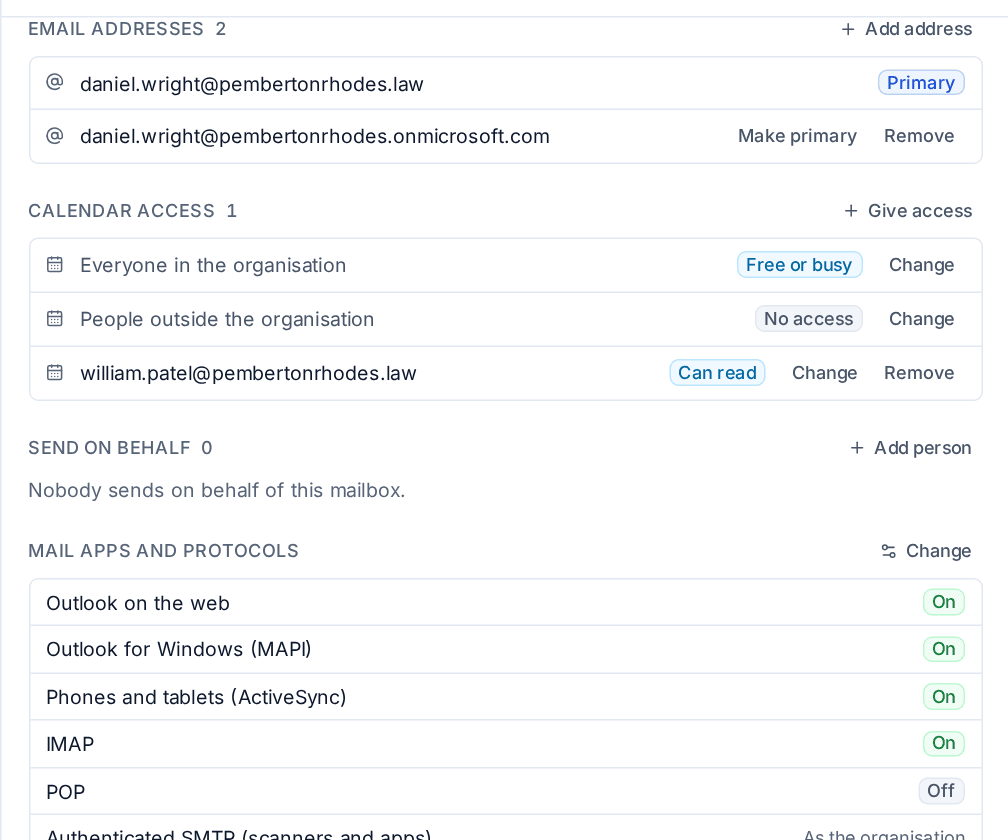Image resolution: width=1008 pixels, height=840 pixels.
Task: Click People outside the organisation row label
Action: (x=227, y=319)
